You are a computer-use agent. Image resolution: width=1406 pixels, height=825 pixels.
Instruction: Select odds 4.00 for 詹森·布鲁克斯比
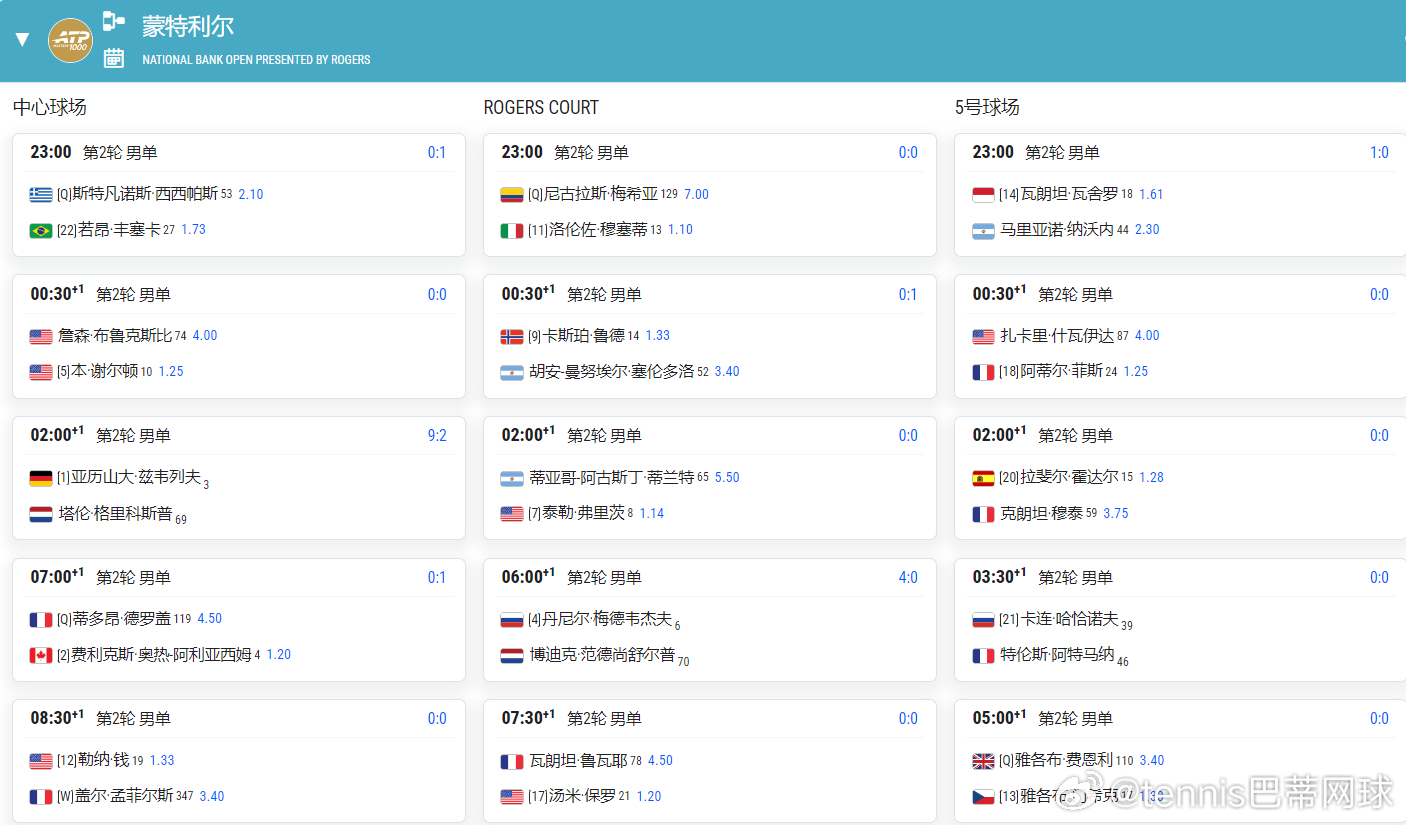[205, 336]
